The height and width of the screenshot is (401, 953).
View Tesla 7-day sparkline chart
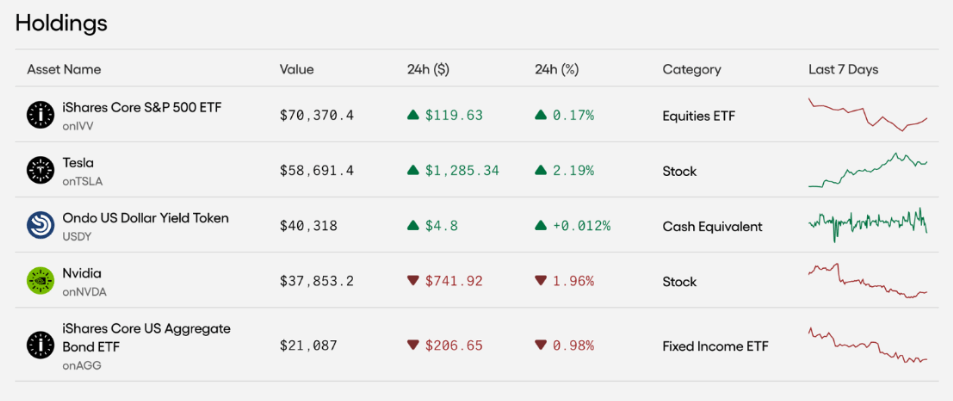coord(867,170)
